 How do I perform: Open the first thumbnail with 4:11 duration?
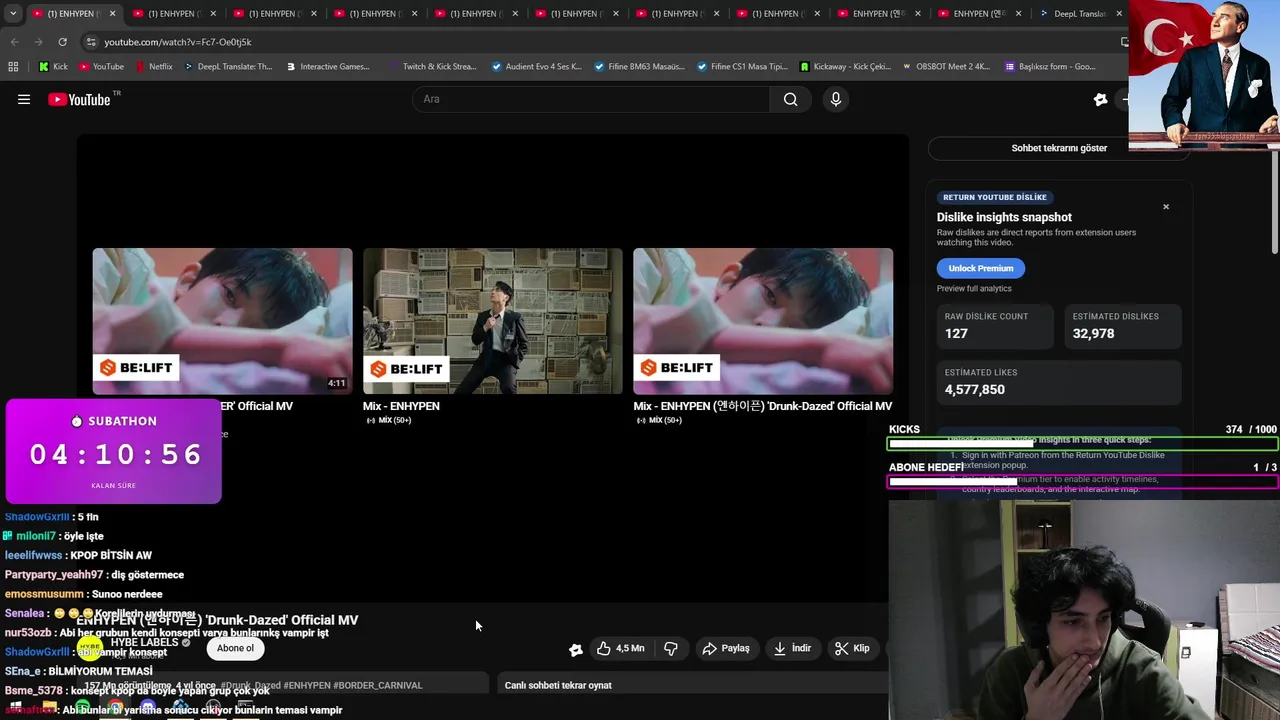coord(222,321)
